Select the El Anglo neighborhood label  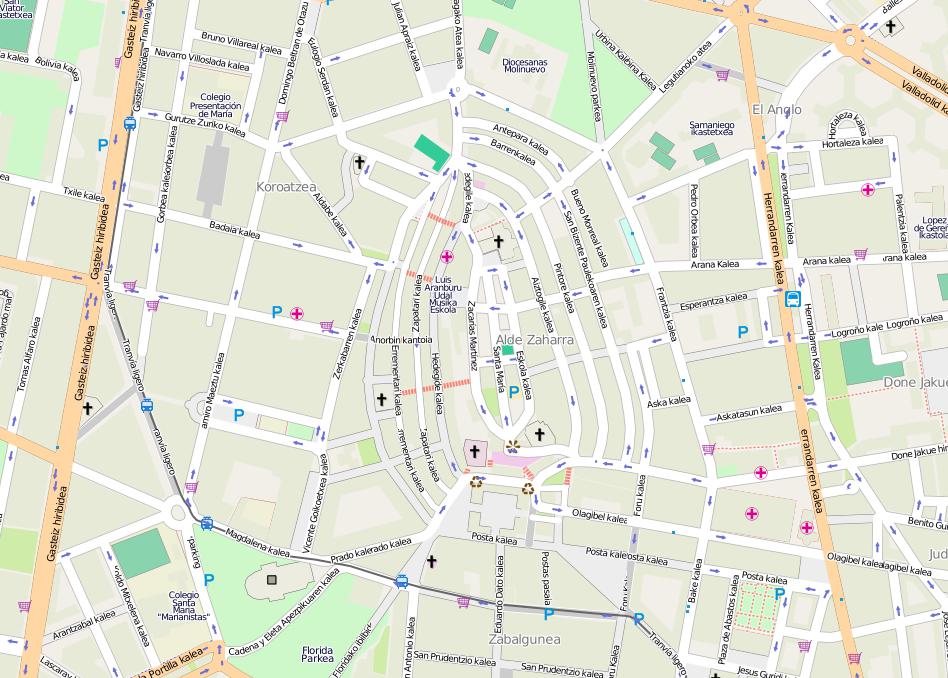[x=770, y=109]
